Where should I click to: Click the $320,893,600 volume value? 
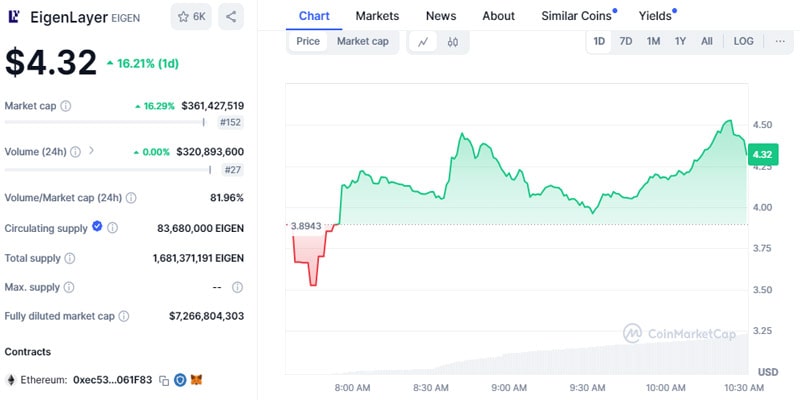point(210,152)
